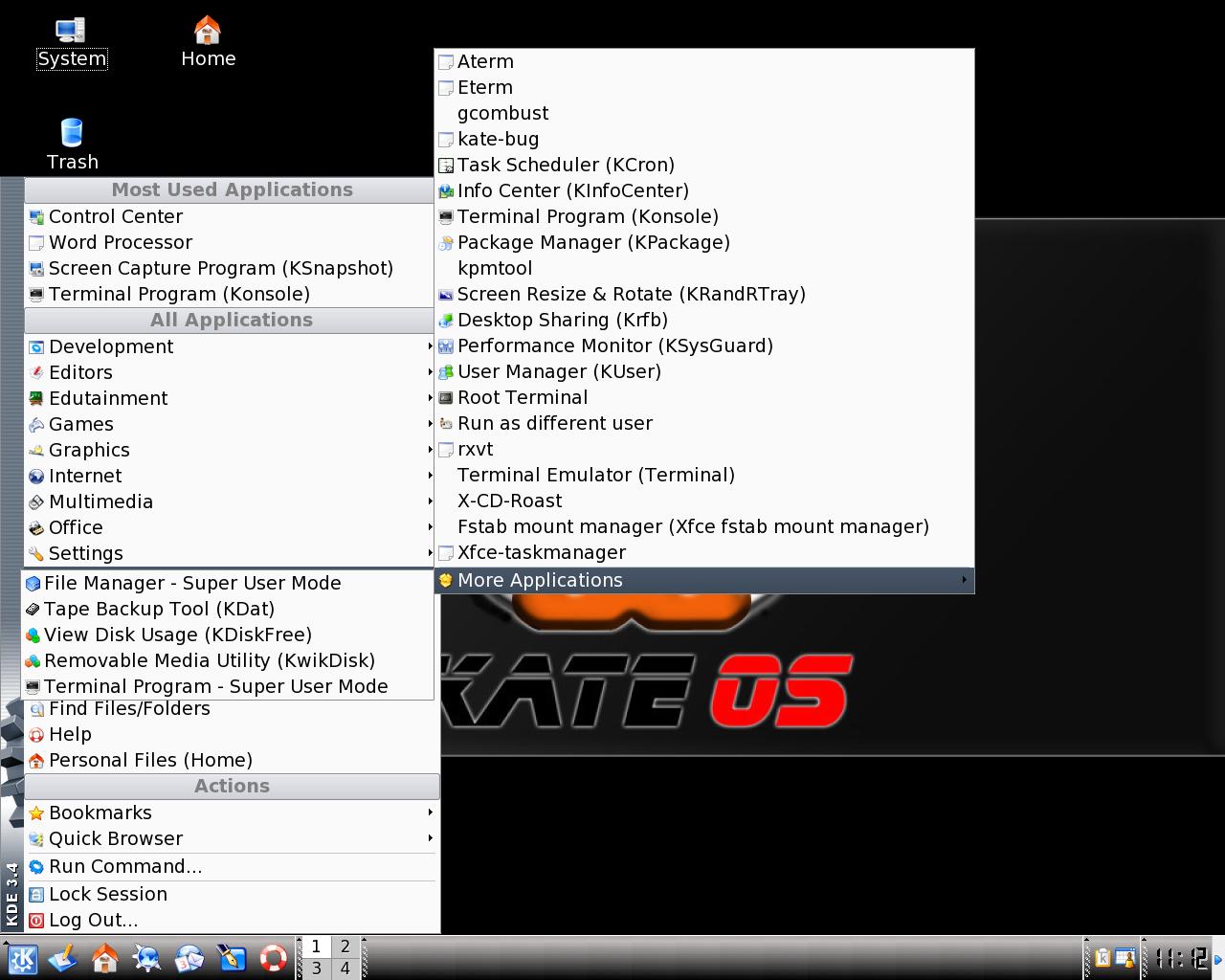Click the Klipper clipboard tray icon

pyautogui.click(x=1102, y=958)
